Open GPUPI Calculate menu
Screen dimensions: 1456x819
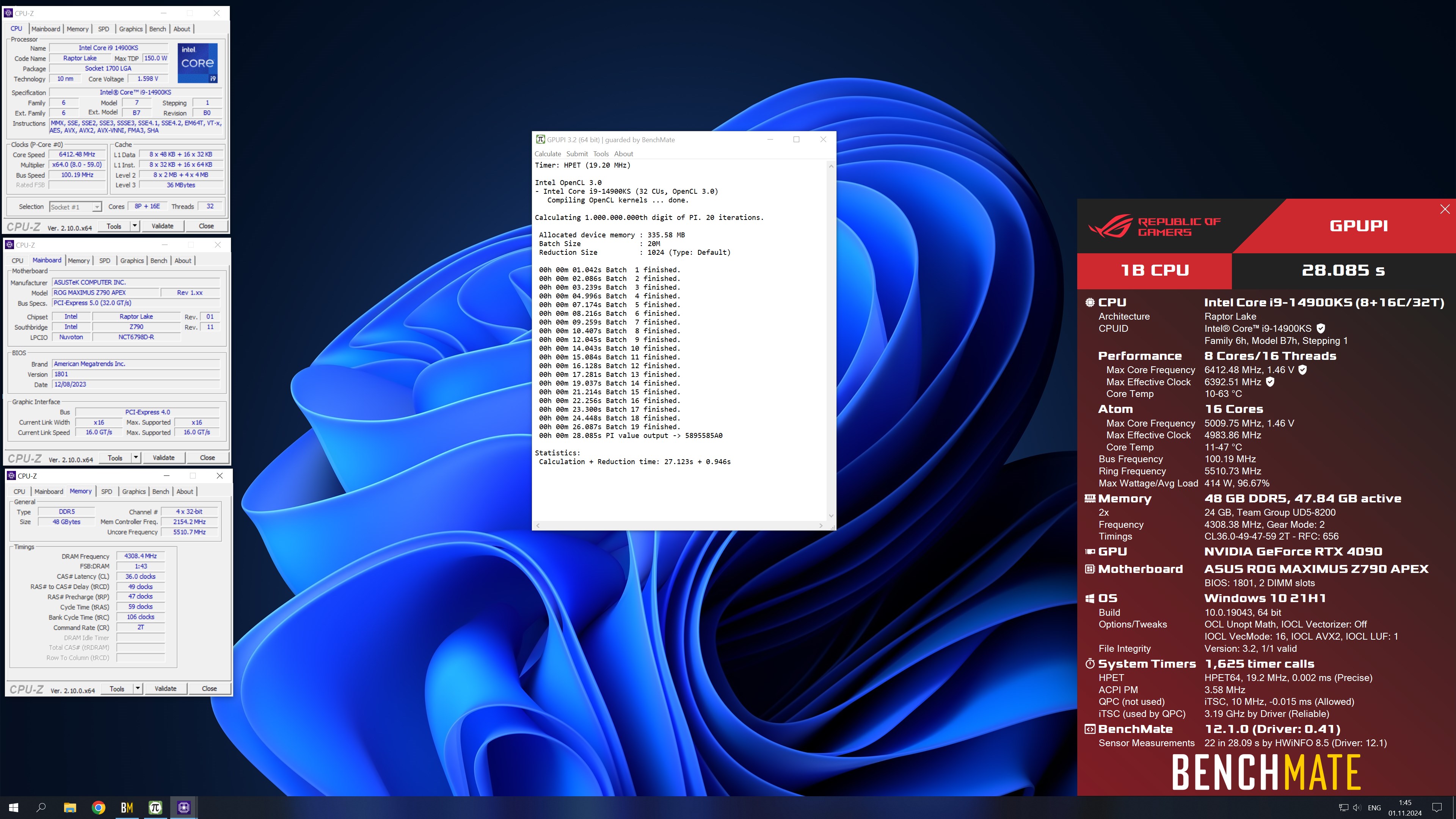pyautogui.click(x=548, y=154)
